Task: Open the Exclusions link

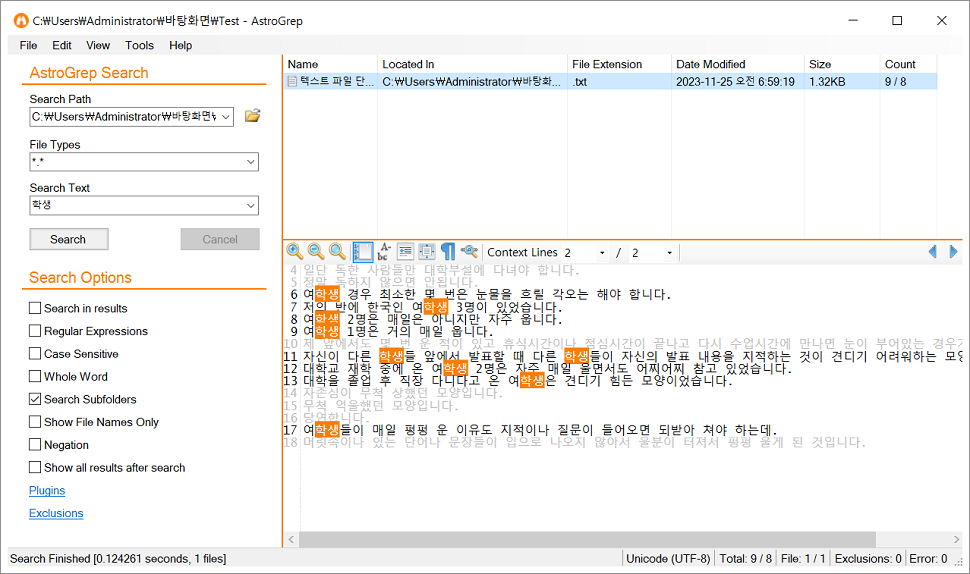Action: [x=56, y=513]
